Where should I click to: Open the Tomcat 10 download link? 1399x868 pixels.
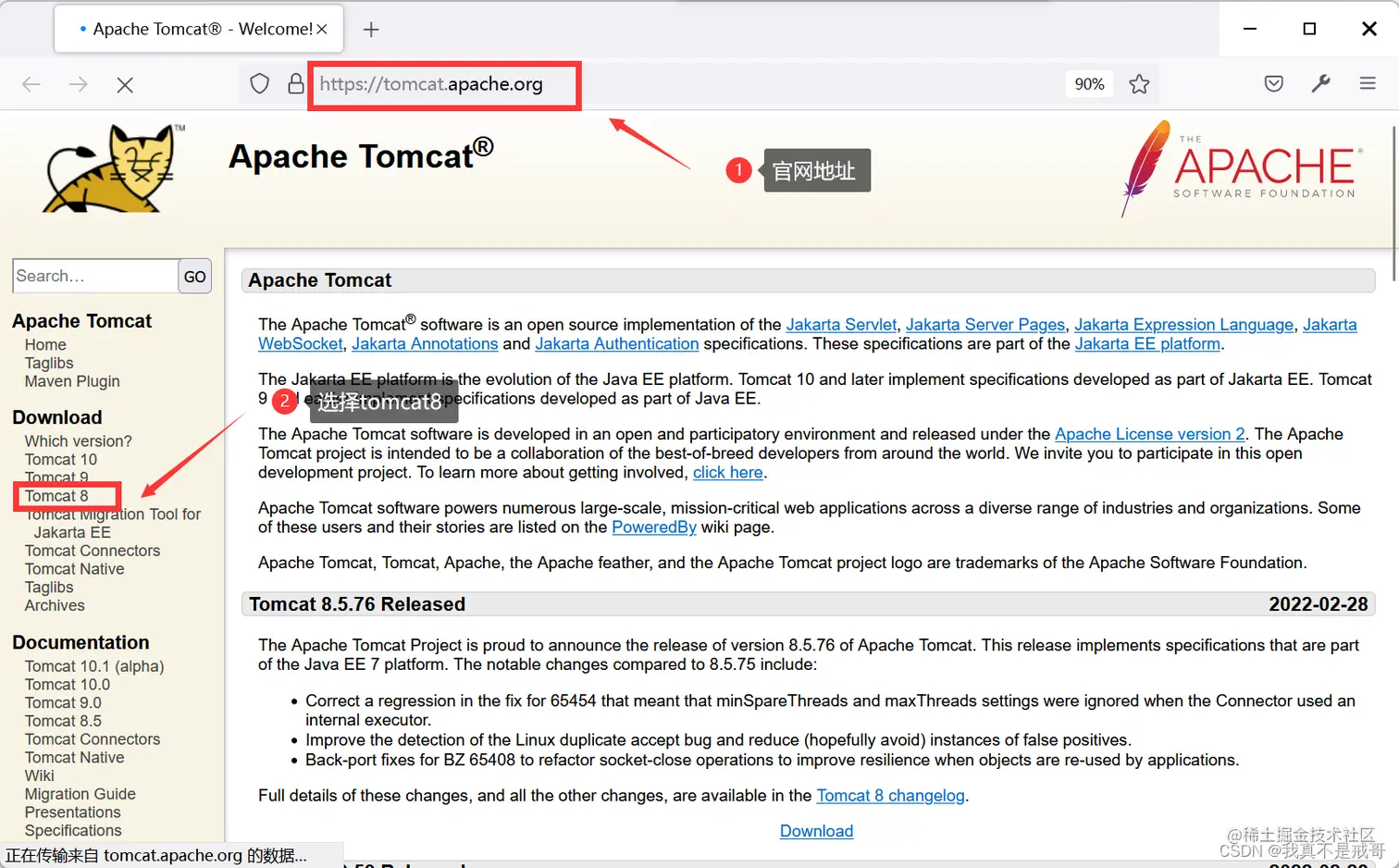[x=61, y=460]
